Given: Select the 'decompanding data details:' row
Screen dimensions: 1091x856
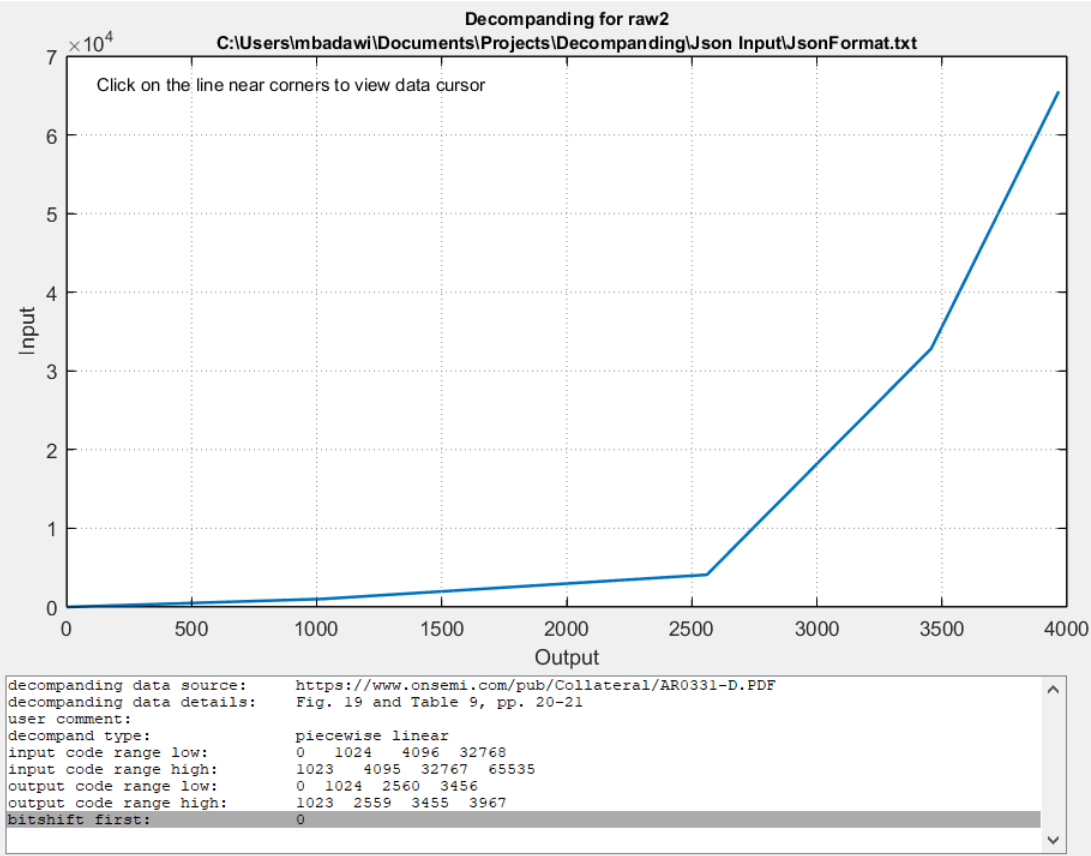Looking at the screenshot, I should (524, 702).
